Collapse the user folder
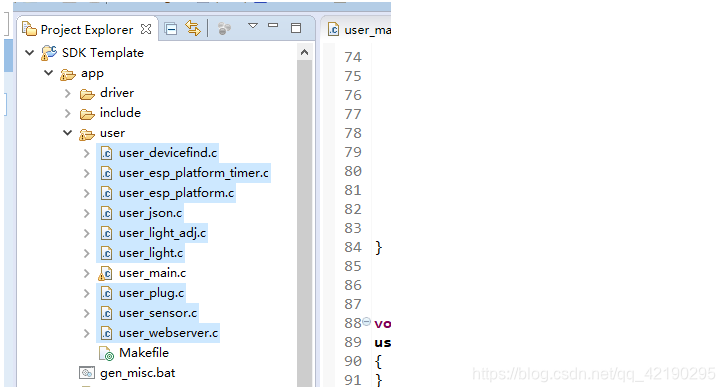Image resolution: width=725 pixels, height=392 pixels. [68, 133]
